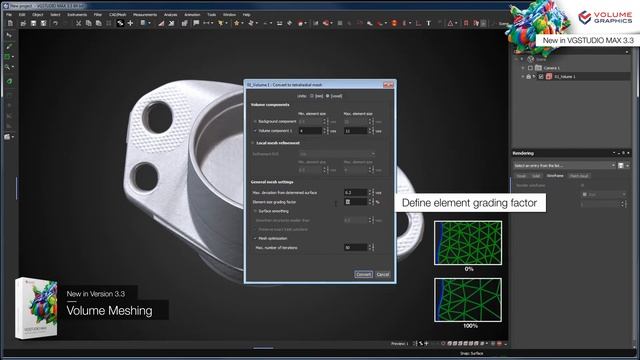Viewport: 640px width, 360px height.
Task: Click the Undo toolbar icon
Action: click(x=55, y=24)
